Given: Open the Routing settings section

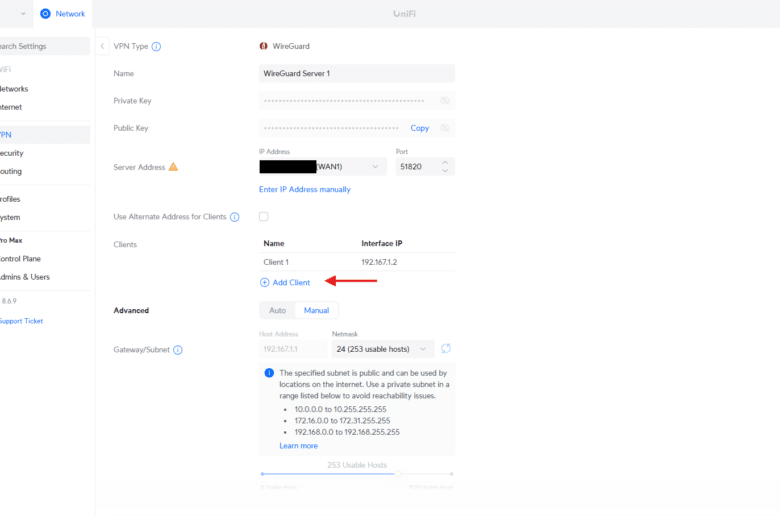Looking at the screenshot, I should click(x=11, y=171).
